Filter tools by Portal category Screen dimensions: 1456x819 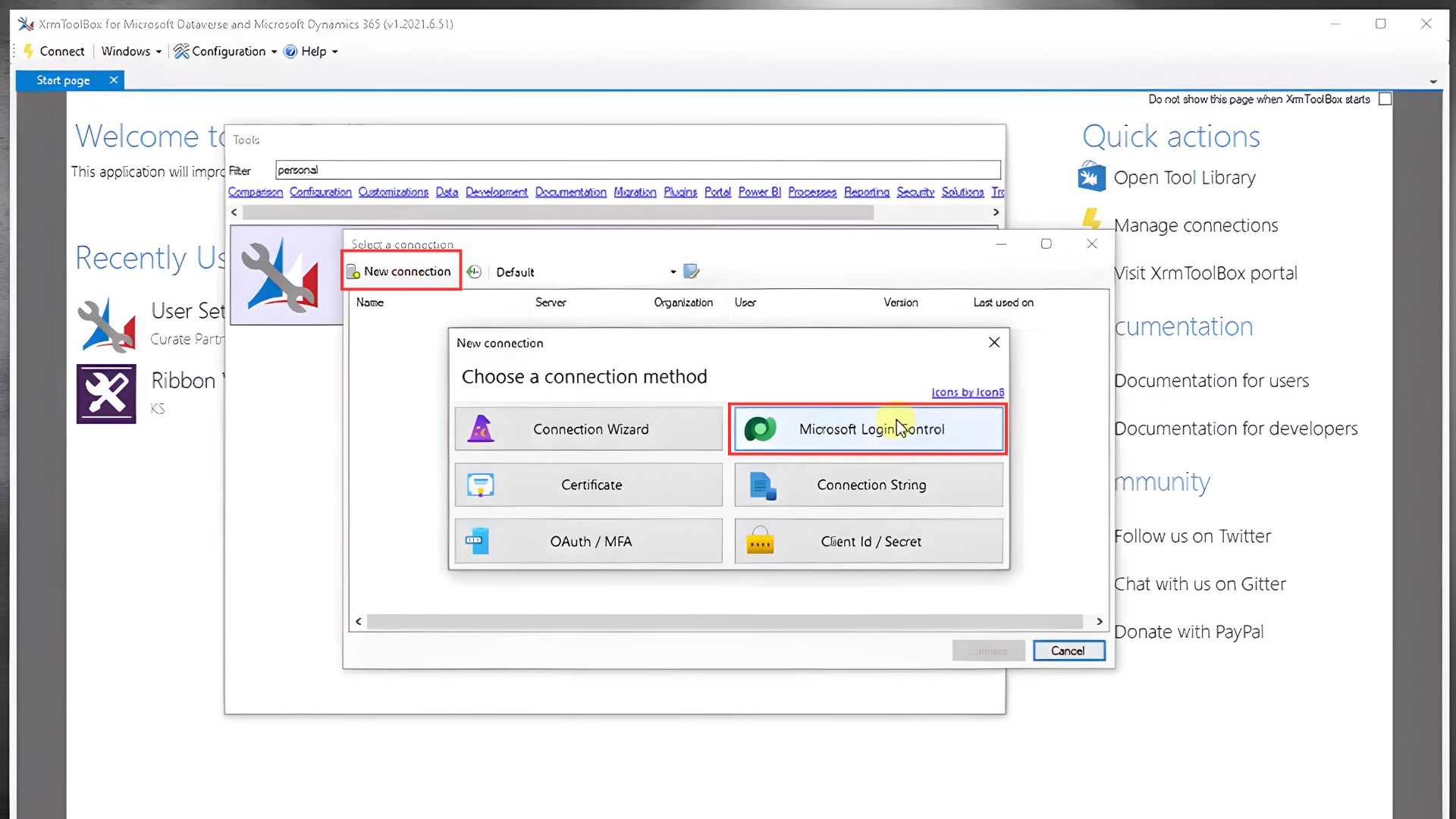tap(717, 193)
